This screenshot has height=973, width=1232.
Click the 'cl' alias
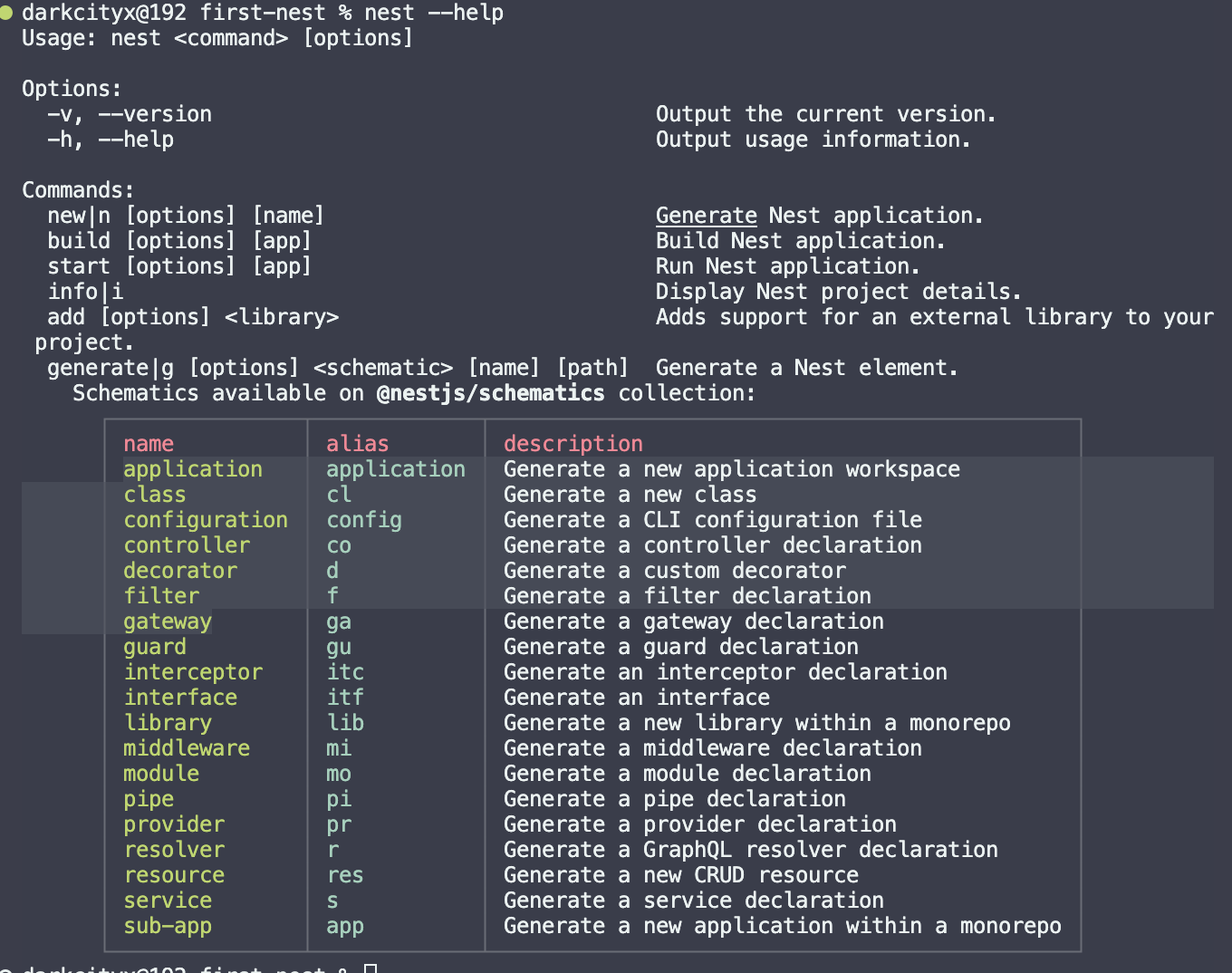point(339,495)
